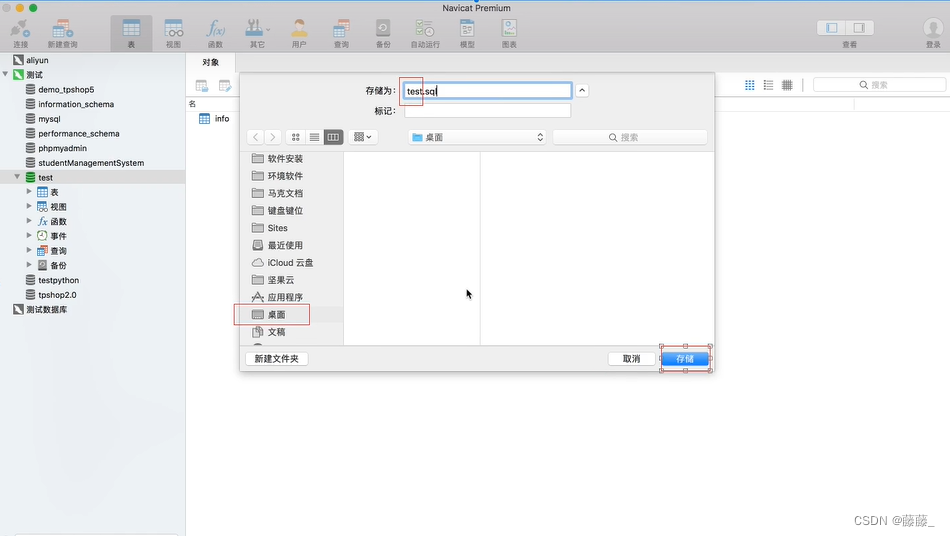Open the Function f(x) toolbar icon
This screenshot has width=950, height=536.
[215, 33]
